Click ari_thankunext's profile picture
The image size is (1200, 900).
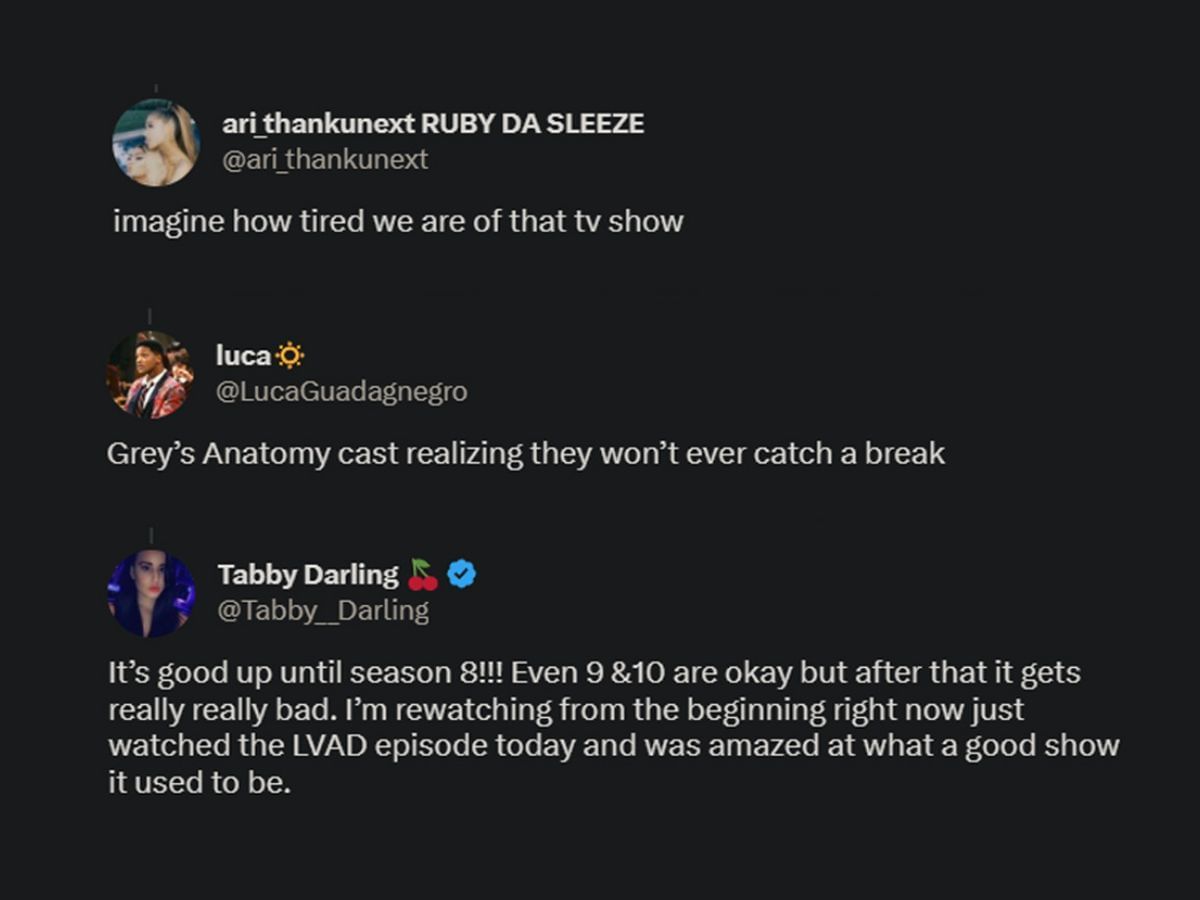156,142
